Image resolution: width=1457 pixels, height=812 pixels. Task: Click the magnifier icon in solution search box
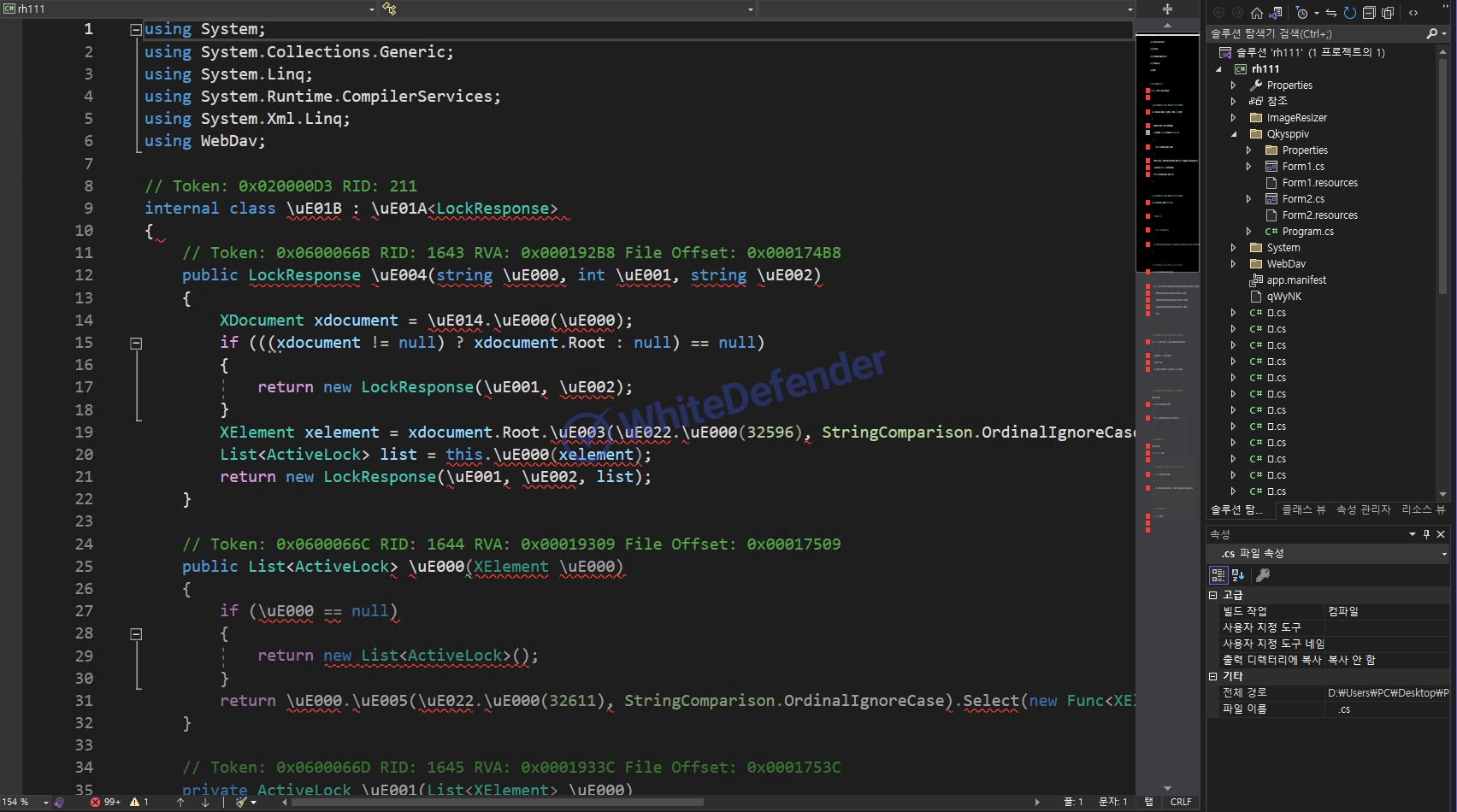pyautogui.click(x=1431, y=33)
